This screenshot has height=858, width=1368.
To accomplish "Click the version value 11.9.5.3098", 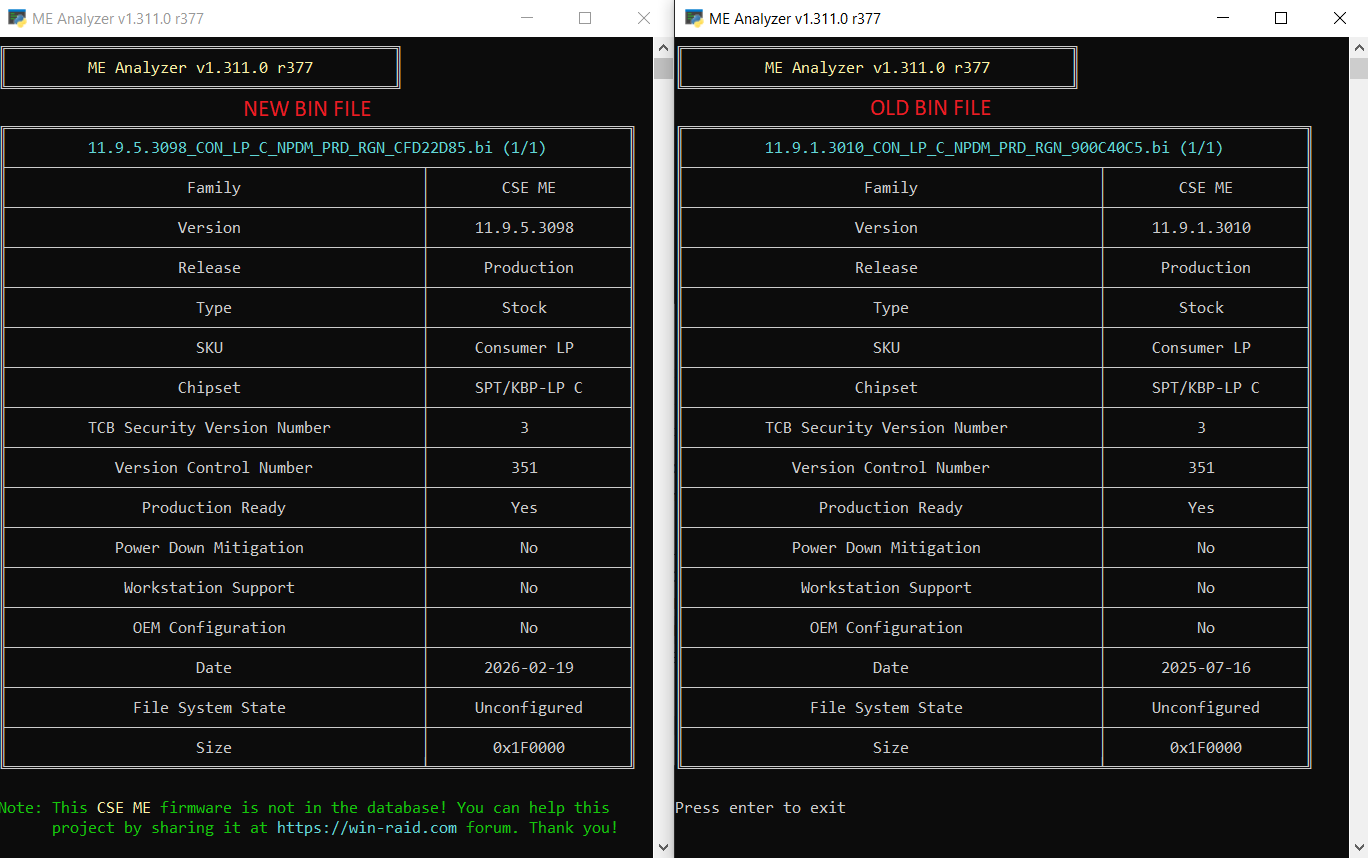I will pyautogui.click(x=524, y=228).
